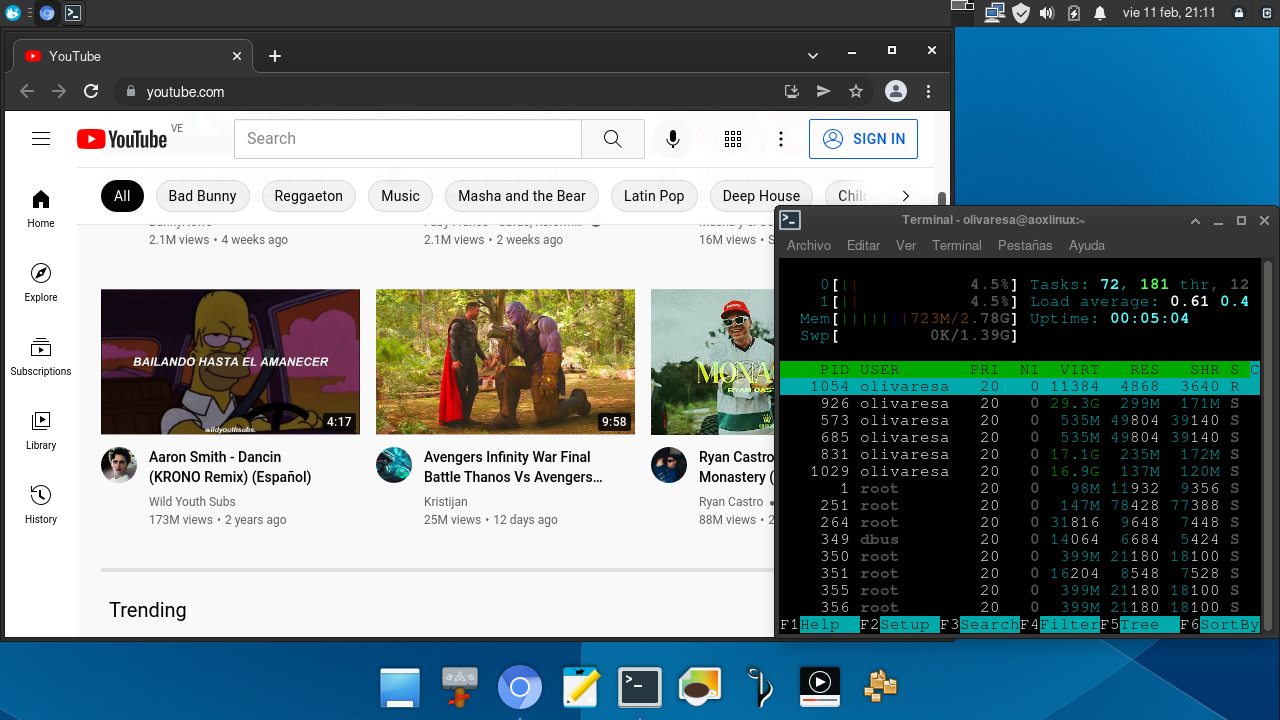Open Kristijan channel avatar
This screenshot has width=1280, height=720.
(394, 465)
